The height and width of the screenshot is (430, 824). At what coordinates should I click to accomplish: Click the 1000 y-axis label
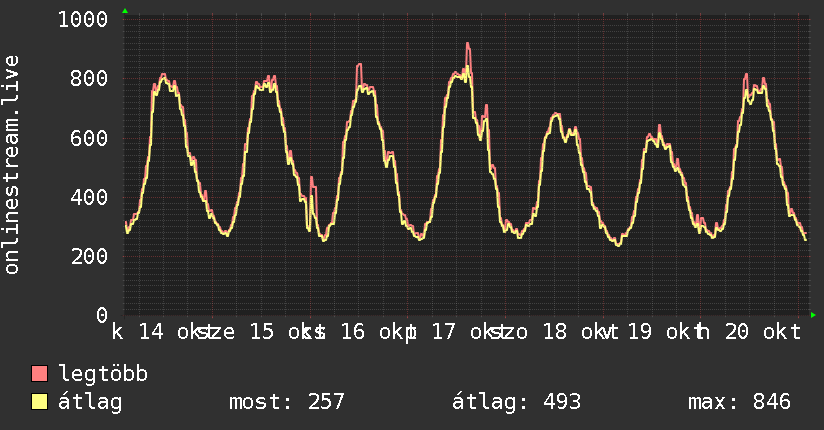point(83,19)
